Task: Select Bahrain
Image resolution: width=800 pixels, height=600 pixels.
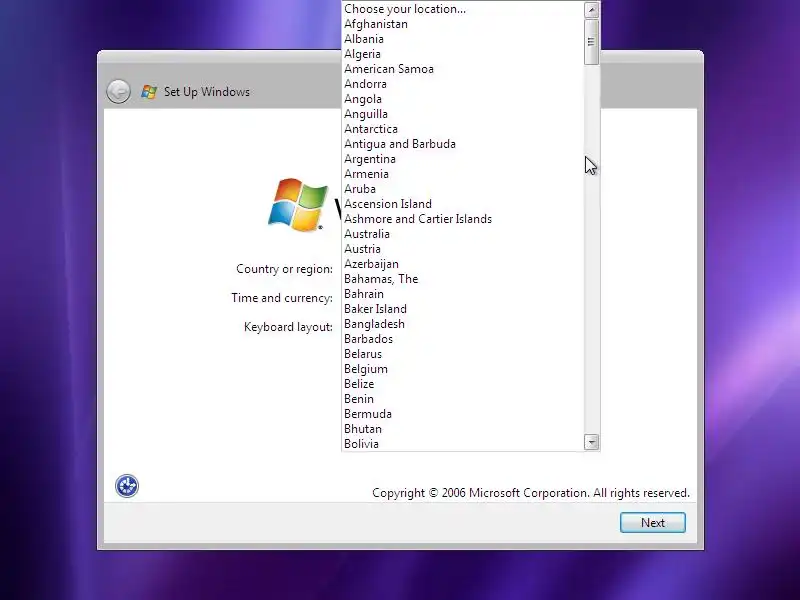Action: pyautogui.click(x=463, y=294)
